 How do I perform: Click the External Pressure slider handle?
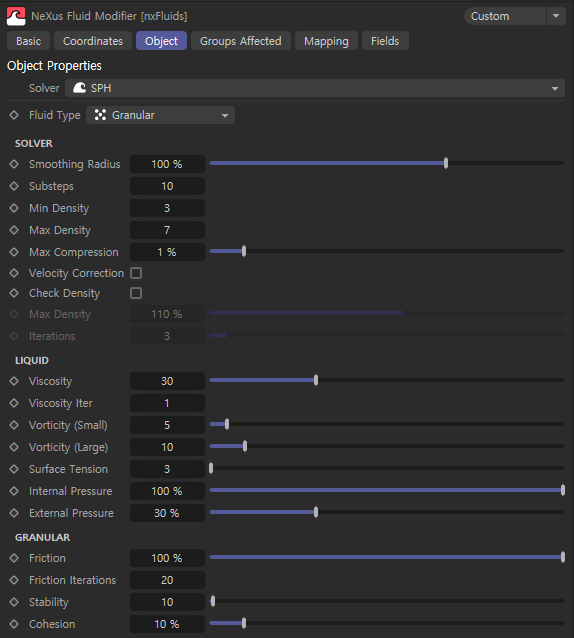(316, 512)
